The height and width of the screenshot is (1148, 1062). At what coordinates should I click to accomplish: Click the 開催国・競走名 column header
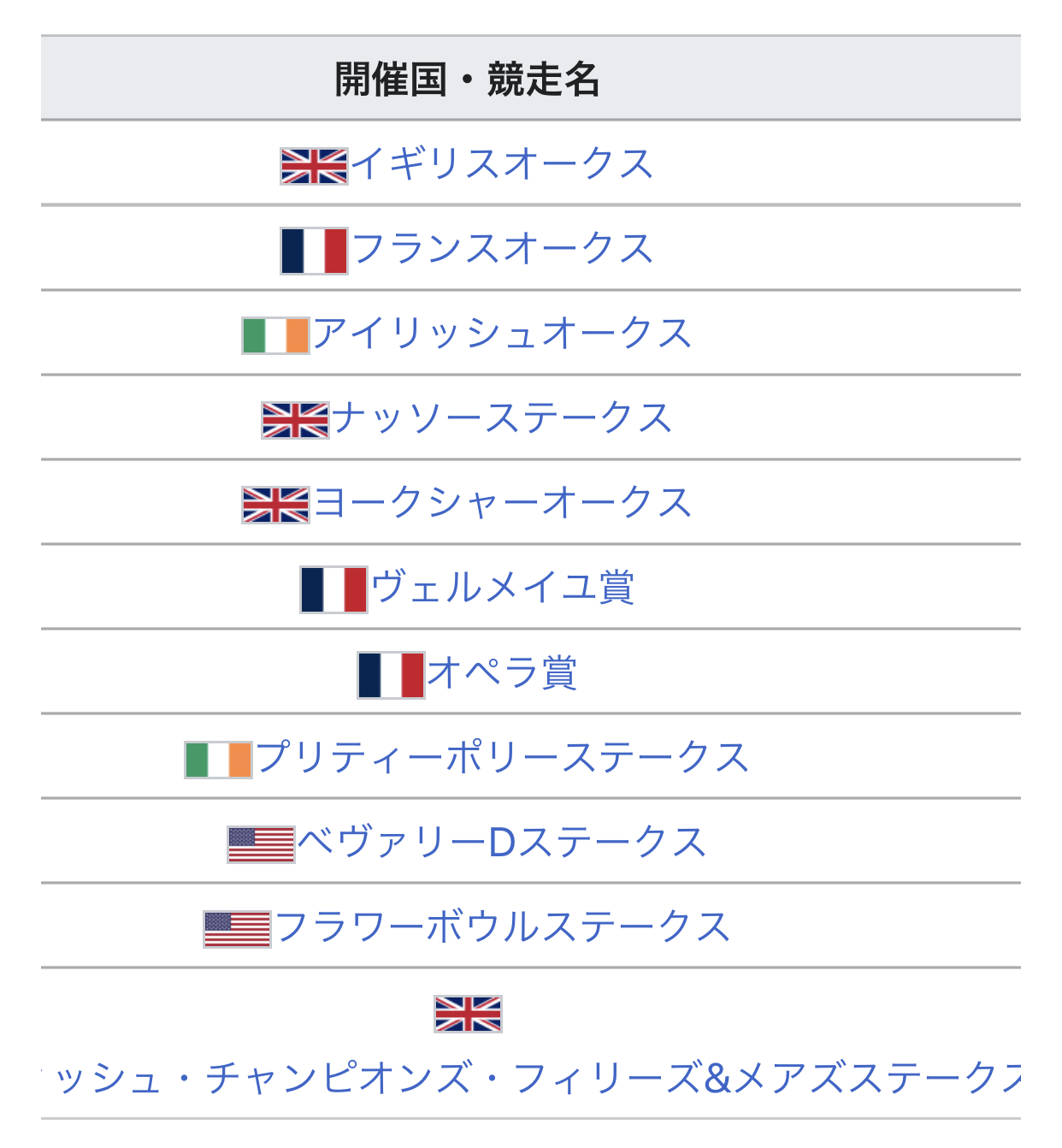[467, 79]
